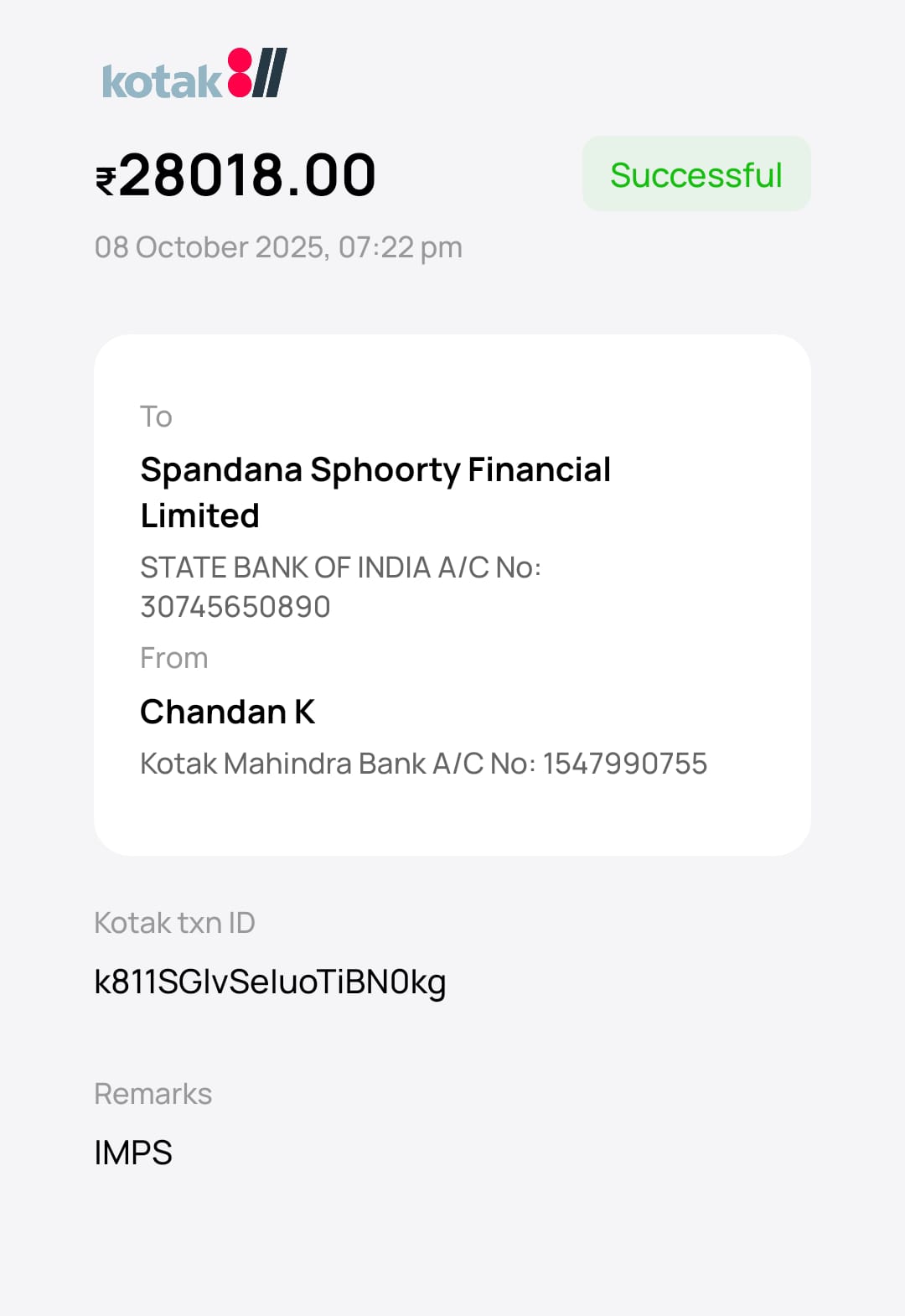
Task: Tap the "To" label
Action: [156, 417]
